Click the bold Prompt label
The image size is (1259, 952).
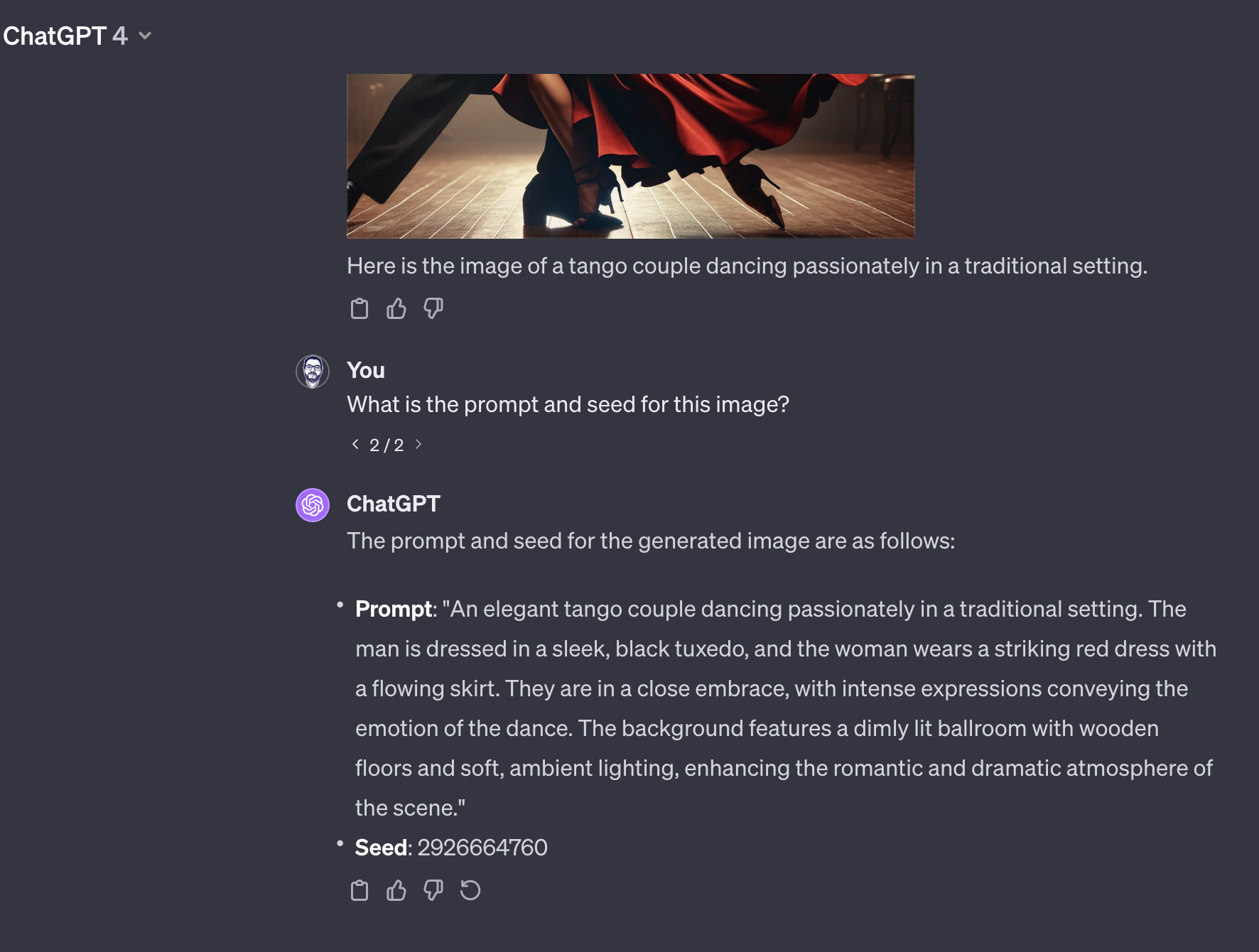pos(394,609)
